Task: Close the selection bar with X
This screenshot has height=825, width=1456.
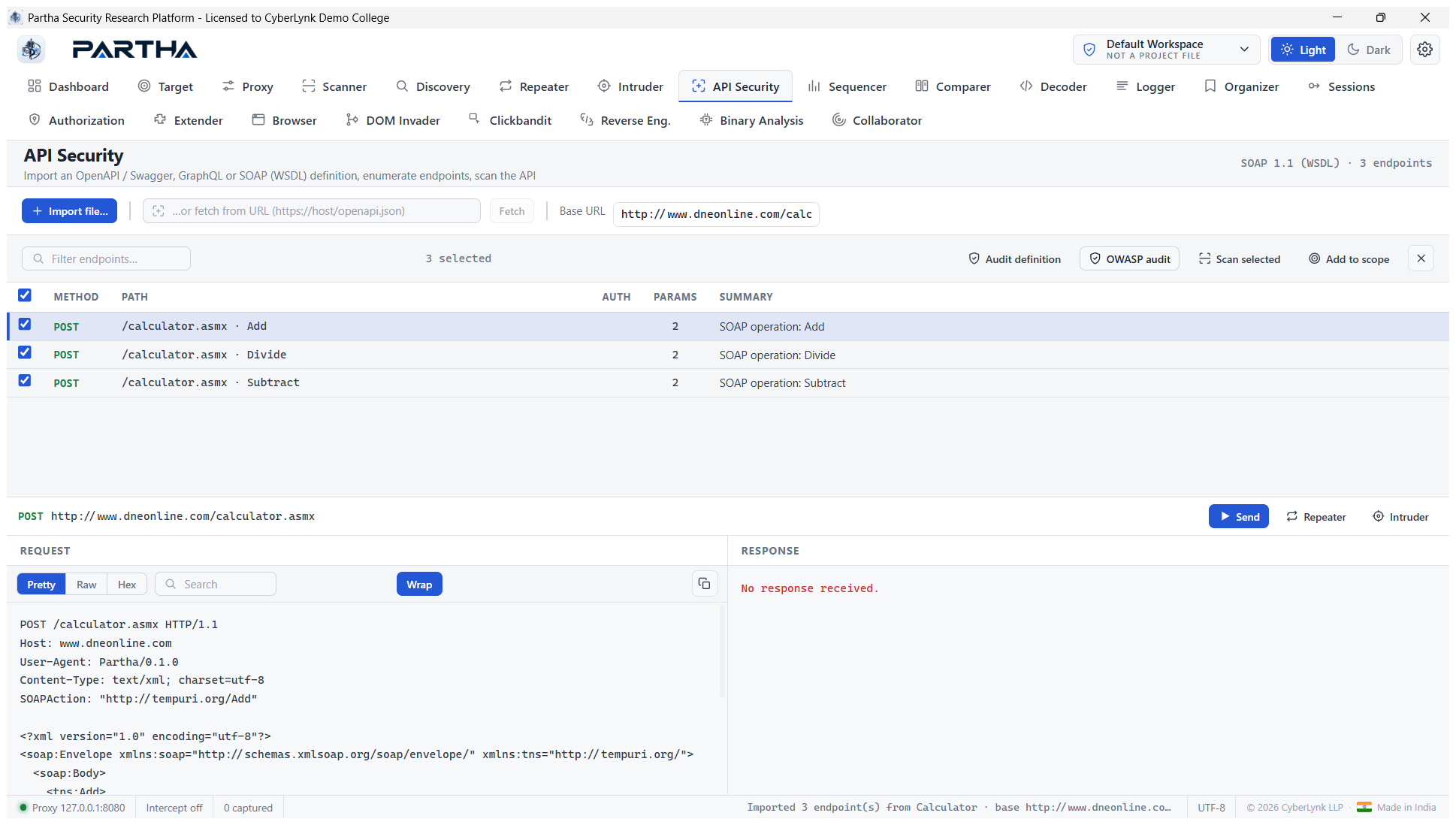Action: 1421,258
